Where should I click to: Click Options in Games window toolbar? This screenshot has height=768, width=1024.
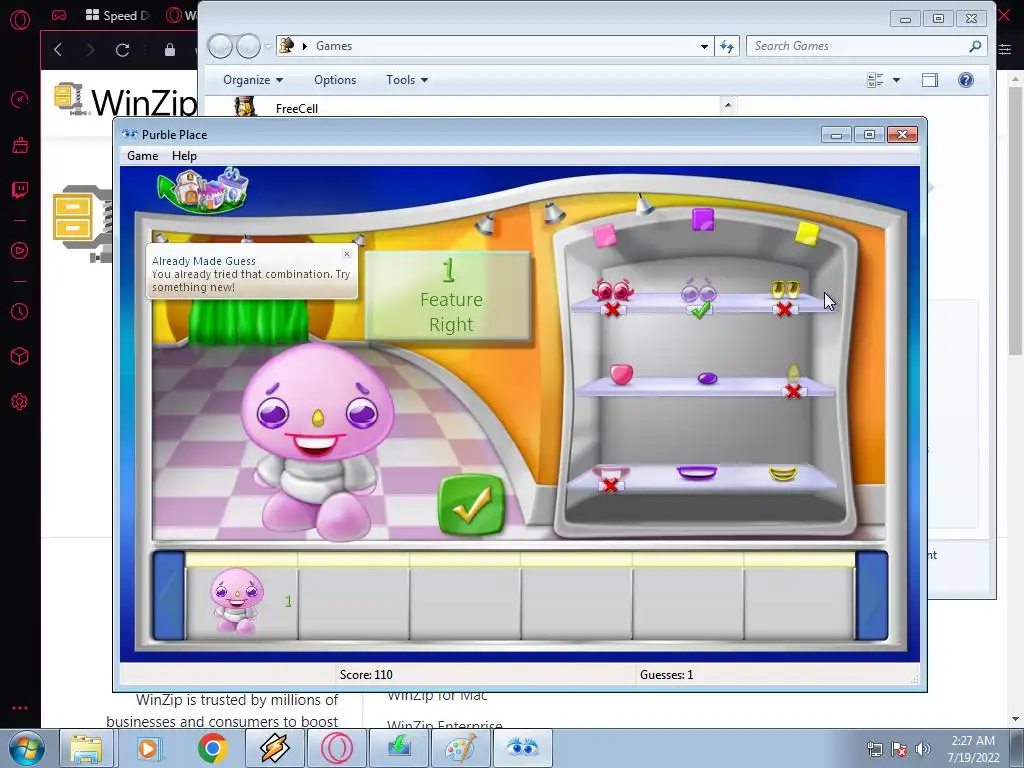[335, 80]
